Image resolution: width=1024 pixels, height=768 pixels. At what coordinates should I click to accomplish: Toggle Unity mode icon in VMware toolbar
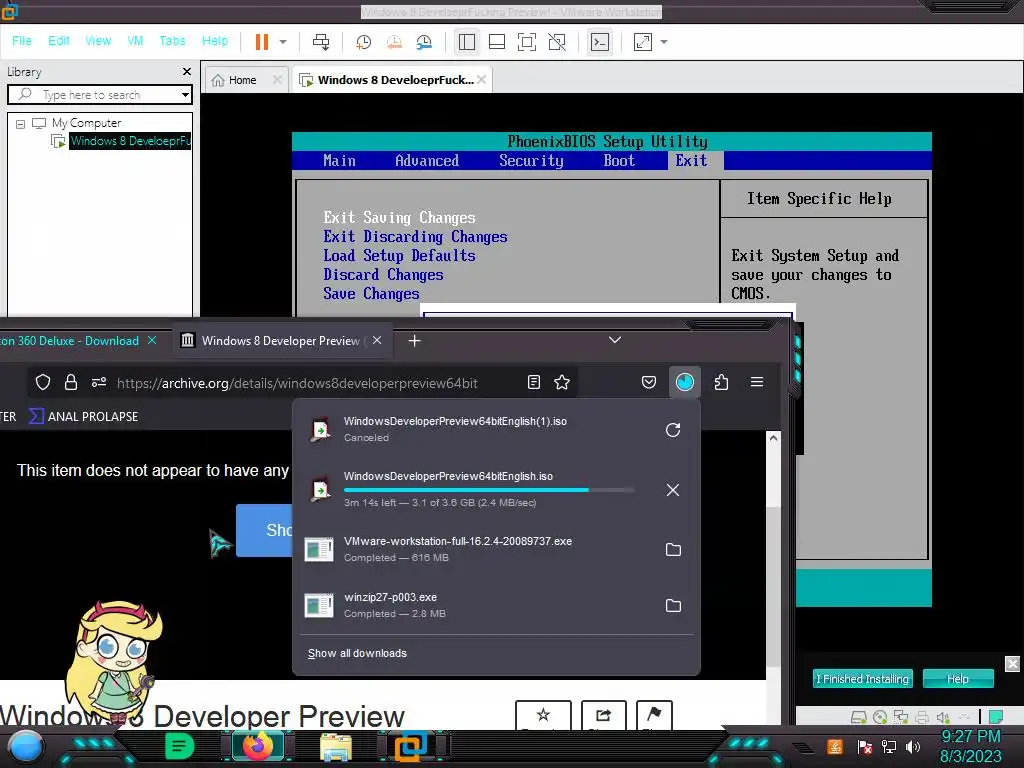pyautogui.click(x=557, y=42)
